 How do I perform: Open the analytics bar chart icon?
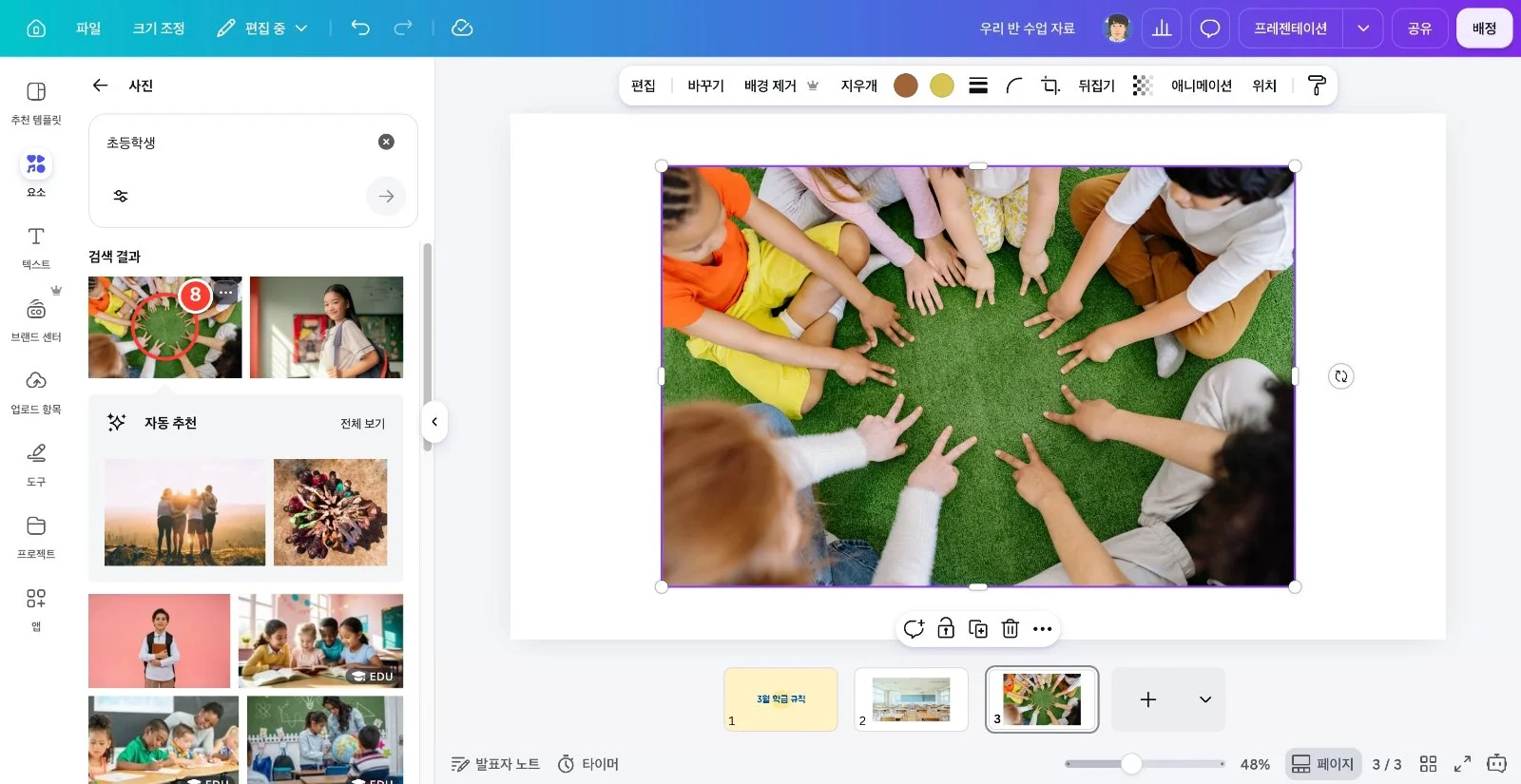(x=1162, y=29)
